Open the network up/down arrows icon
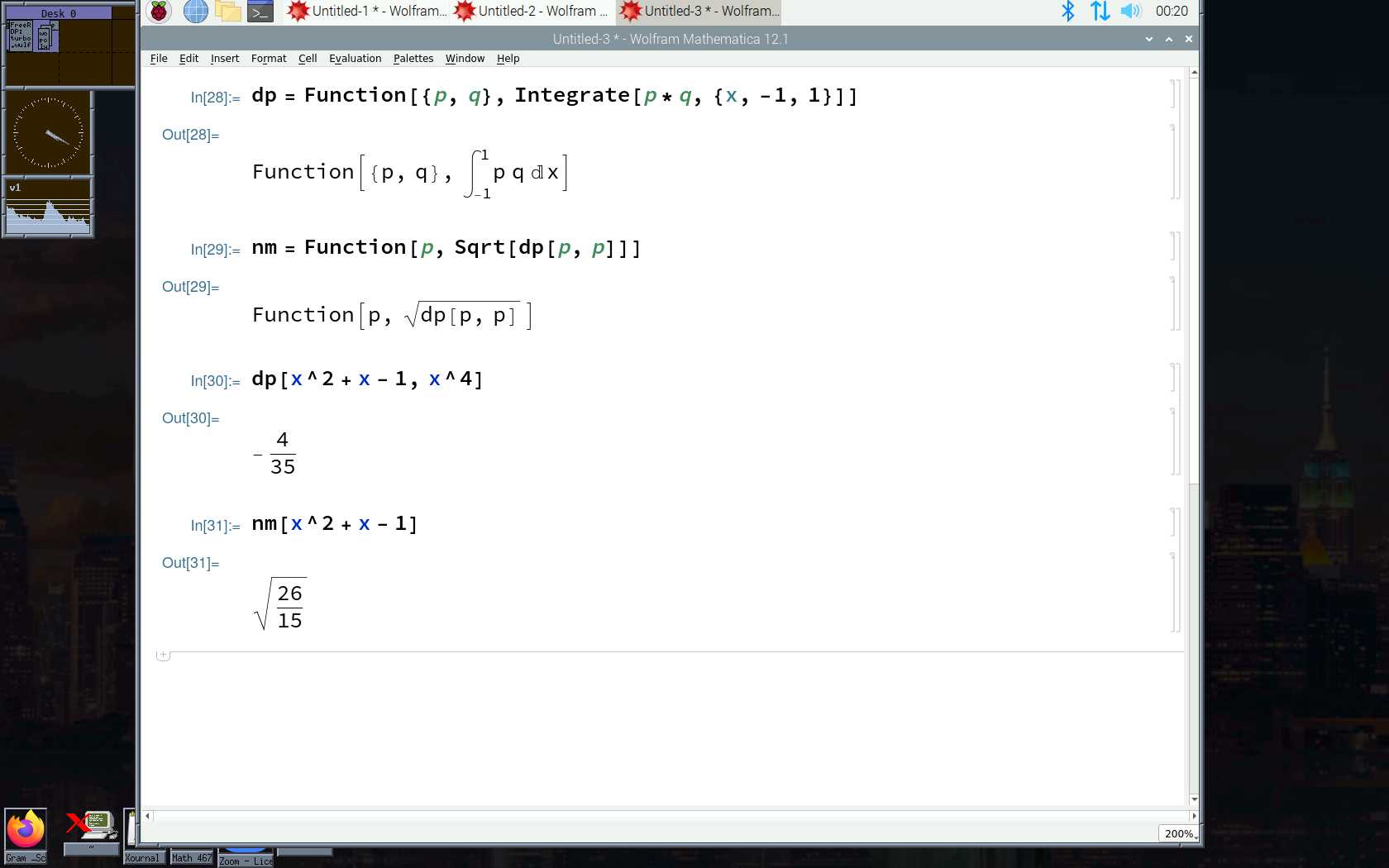The image size is (1389, 868). (1100, 12)
